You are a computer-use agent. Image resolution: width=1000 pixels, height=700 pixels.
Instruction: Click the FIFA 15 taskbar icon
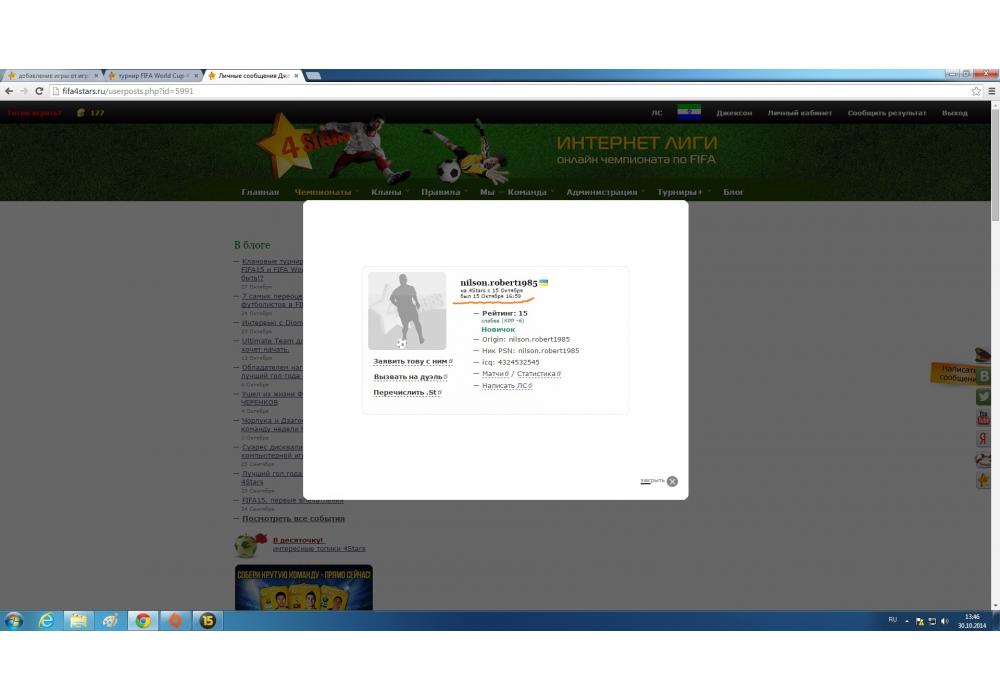[207, 620]
